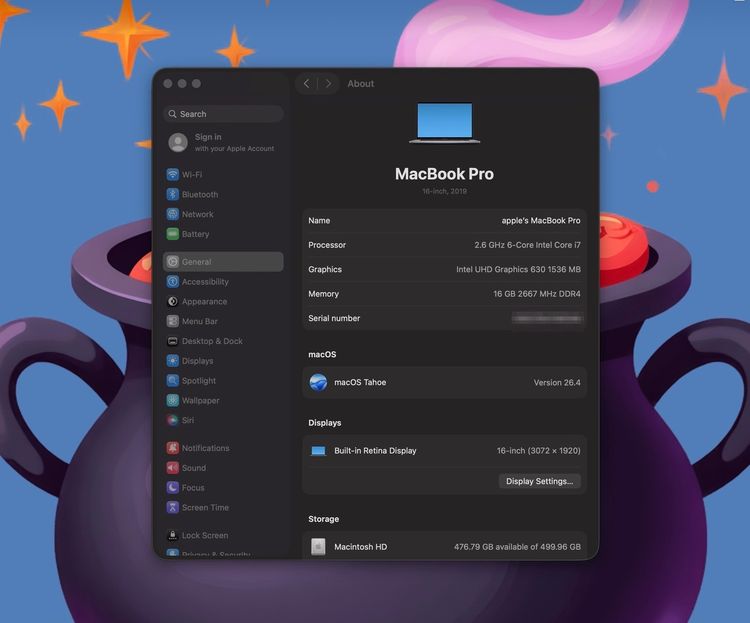Open Screen Time hourglass icon
Screen dimensions: 750x623
click(x=173, y=507)
